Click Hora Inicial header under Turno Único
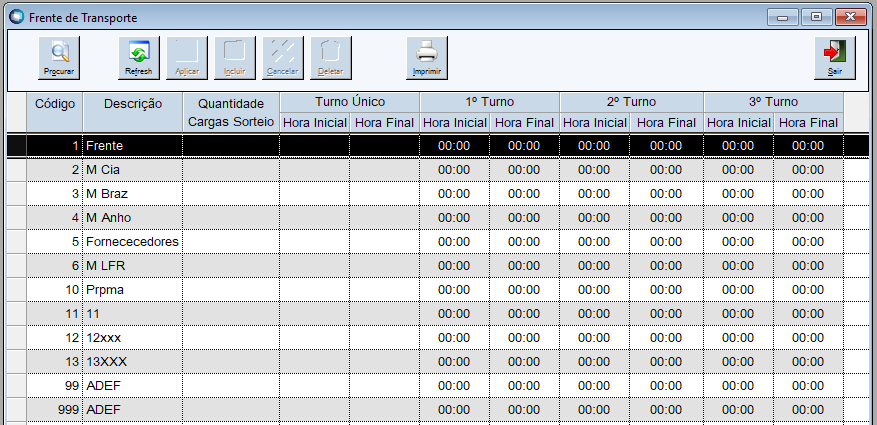The width and height of the screenshot is (877, 425). pyautogui.click(x=315, y=122)
